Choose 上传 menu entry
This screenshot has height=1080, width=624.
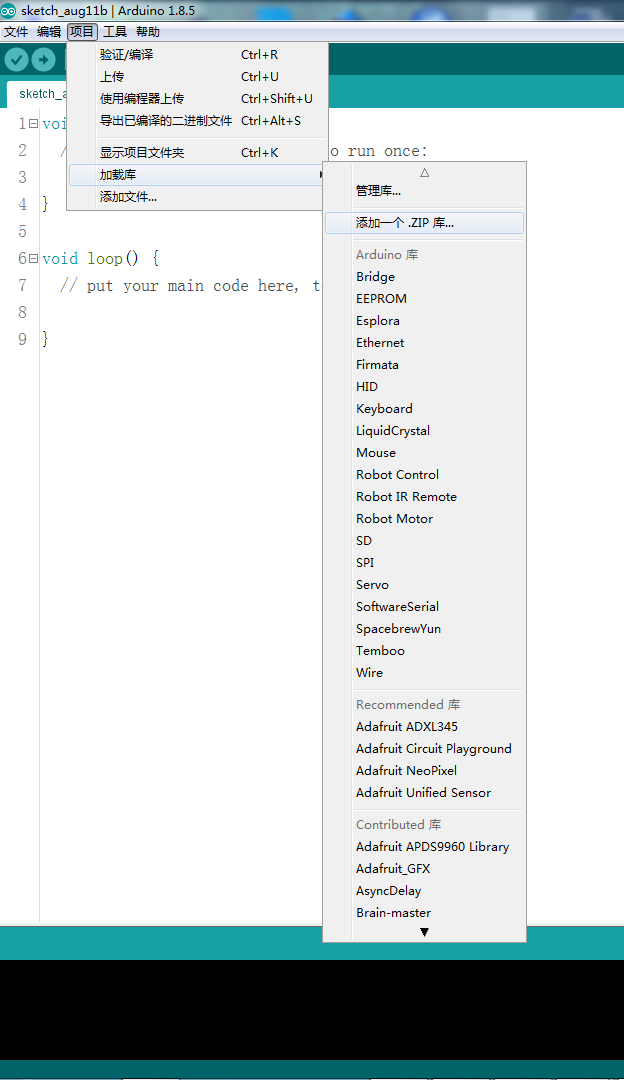pos(198,77)
